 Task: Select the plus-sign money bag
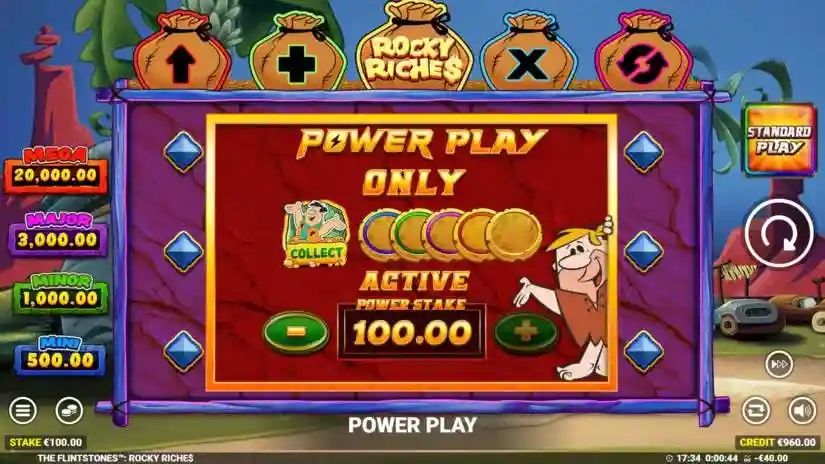pyautogui.click(x=297, y=53)
